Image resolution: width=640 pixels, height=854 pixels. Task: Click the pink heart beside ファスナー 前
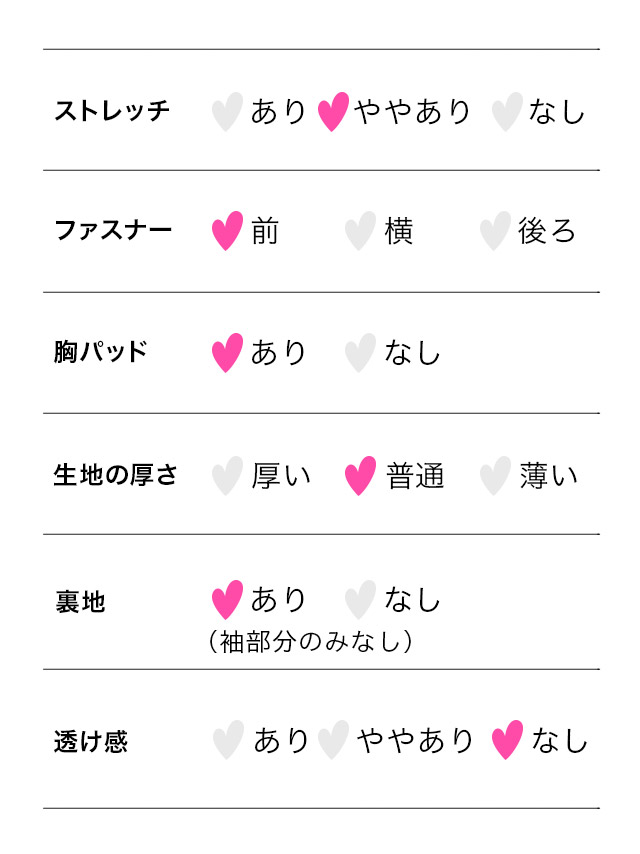(228, 231)
